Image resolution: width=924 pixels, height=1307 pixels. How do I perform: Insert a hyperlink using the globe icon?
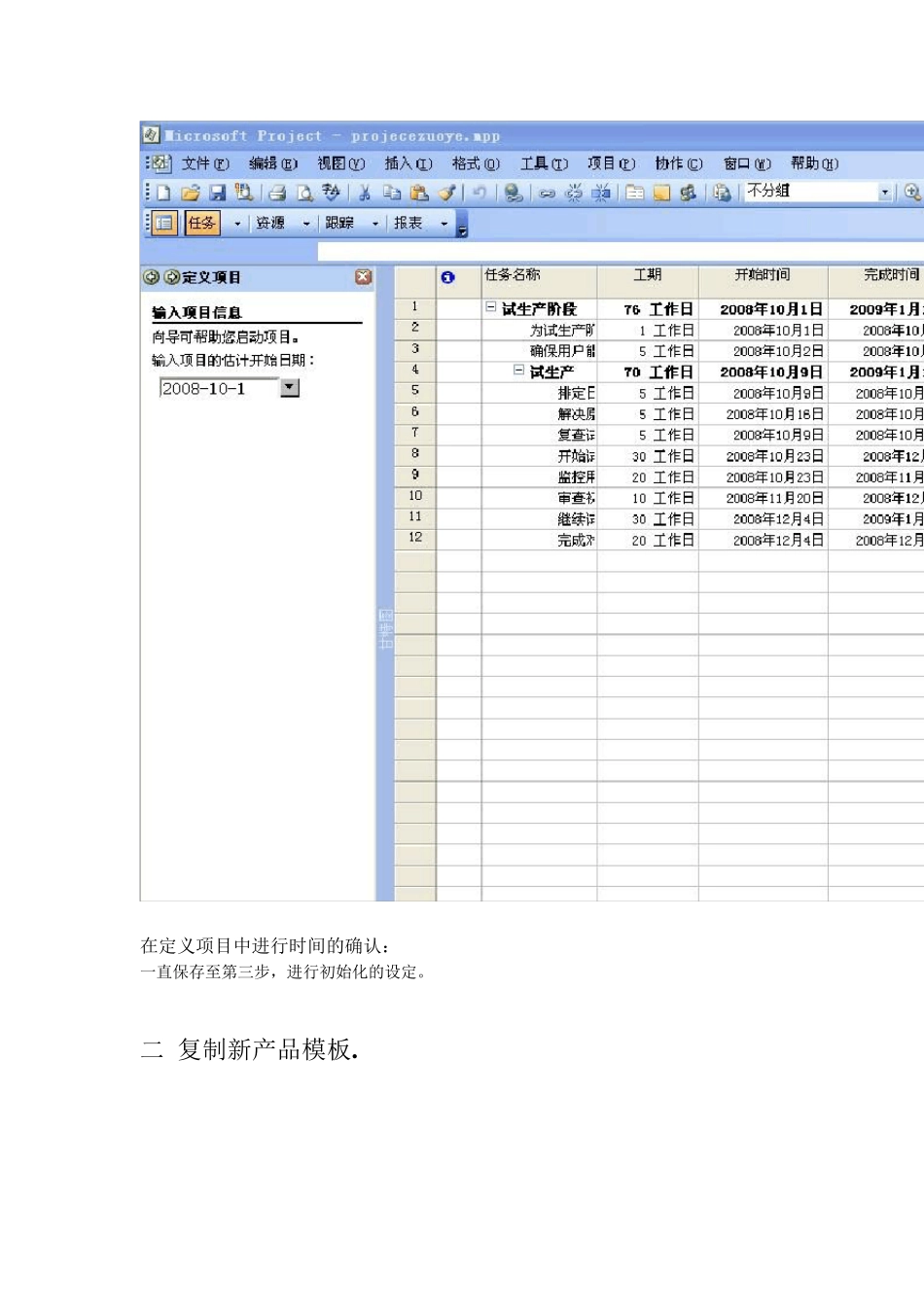coord(514,193)
